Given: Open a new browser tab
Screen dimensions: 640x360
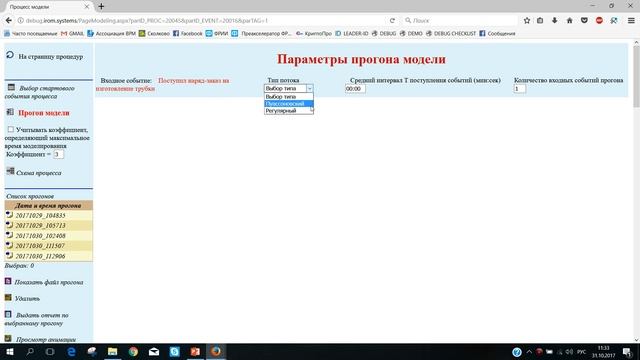Looking at the screenshot, I should (101, 6).
